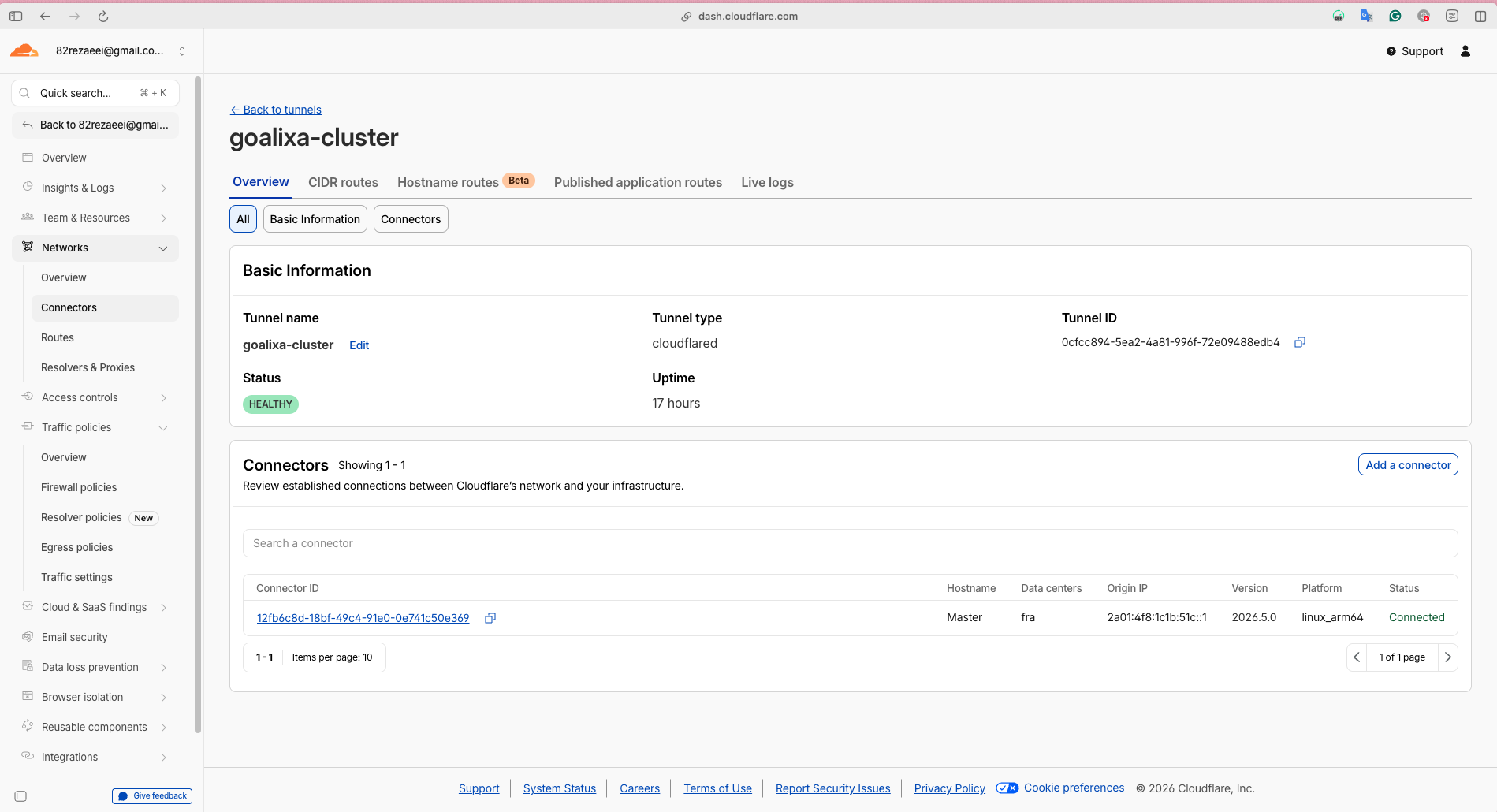Expand Cloud & SaaS findings chevron
This screenshot has height=812, width=1497.
[x=163, y=608]
